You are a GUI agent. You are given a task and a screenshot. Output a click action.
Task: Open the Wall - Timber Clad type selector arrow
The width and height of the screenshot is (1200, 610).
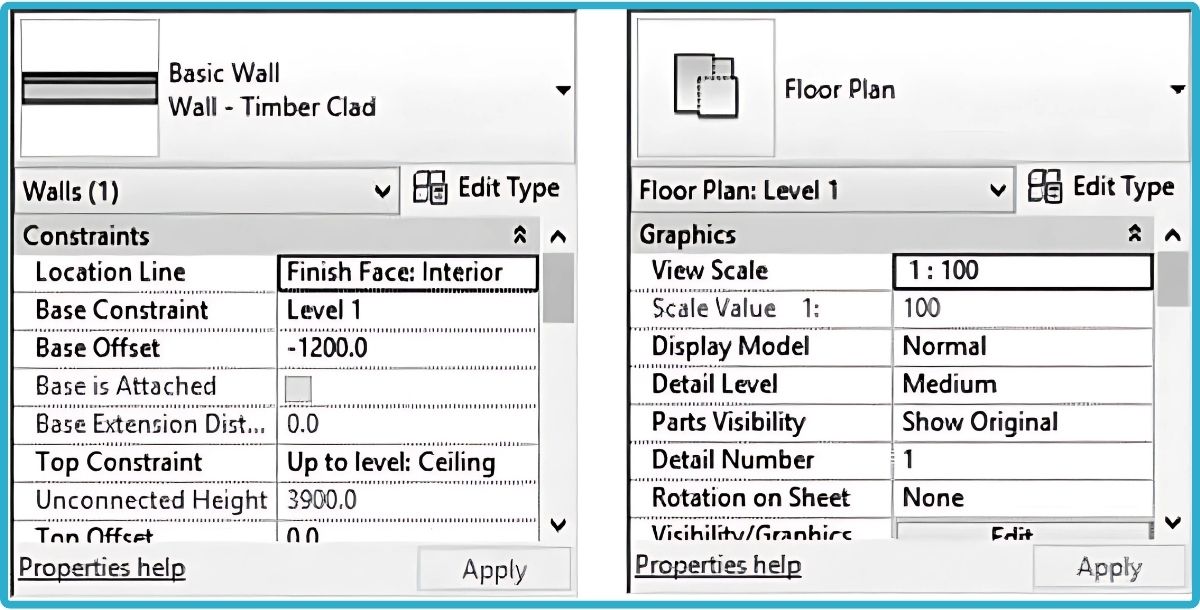[x=563, y=89]
